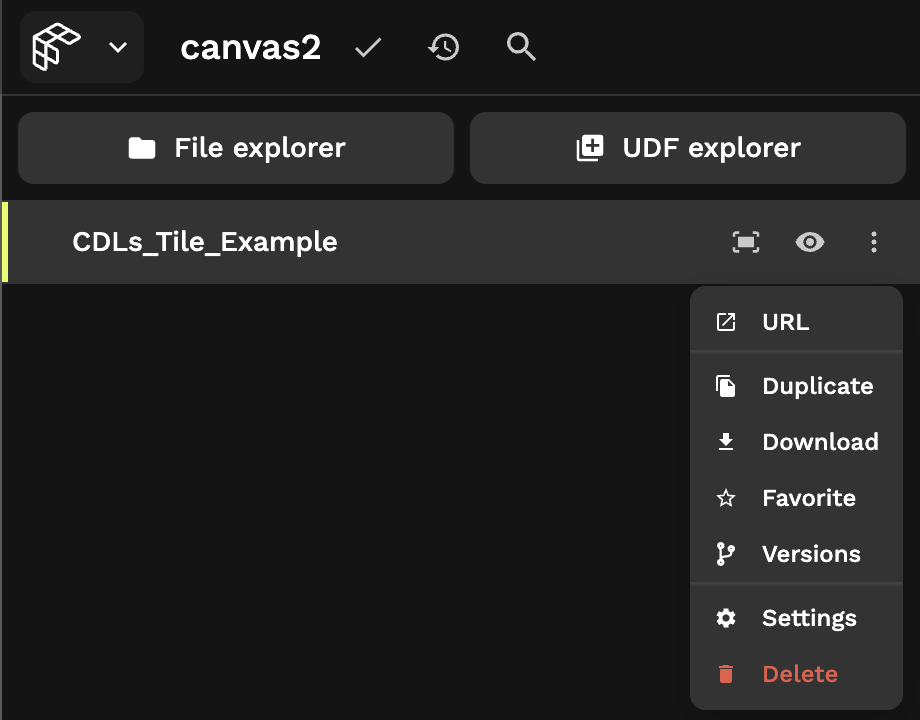Image resolution: width=920 pixels, height=720 pixels.
Task: Click the checkmark save status icon
Action: [368, 47]
